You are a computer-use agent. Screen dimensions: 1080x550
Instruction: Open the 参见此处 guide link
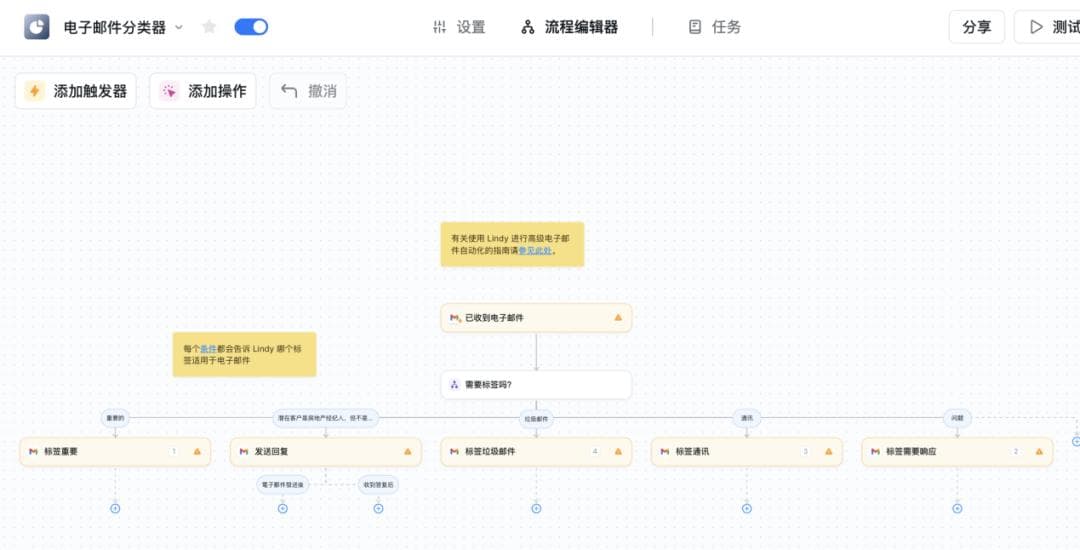point(536,251)
